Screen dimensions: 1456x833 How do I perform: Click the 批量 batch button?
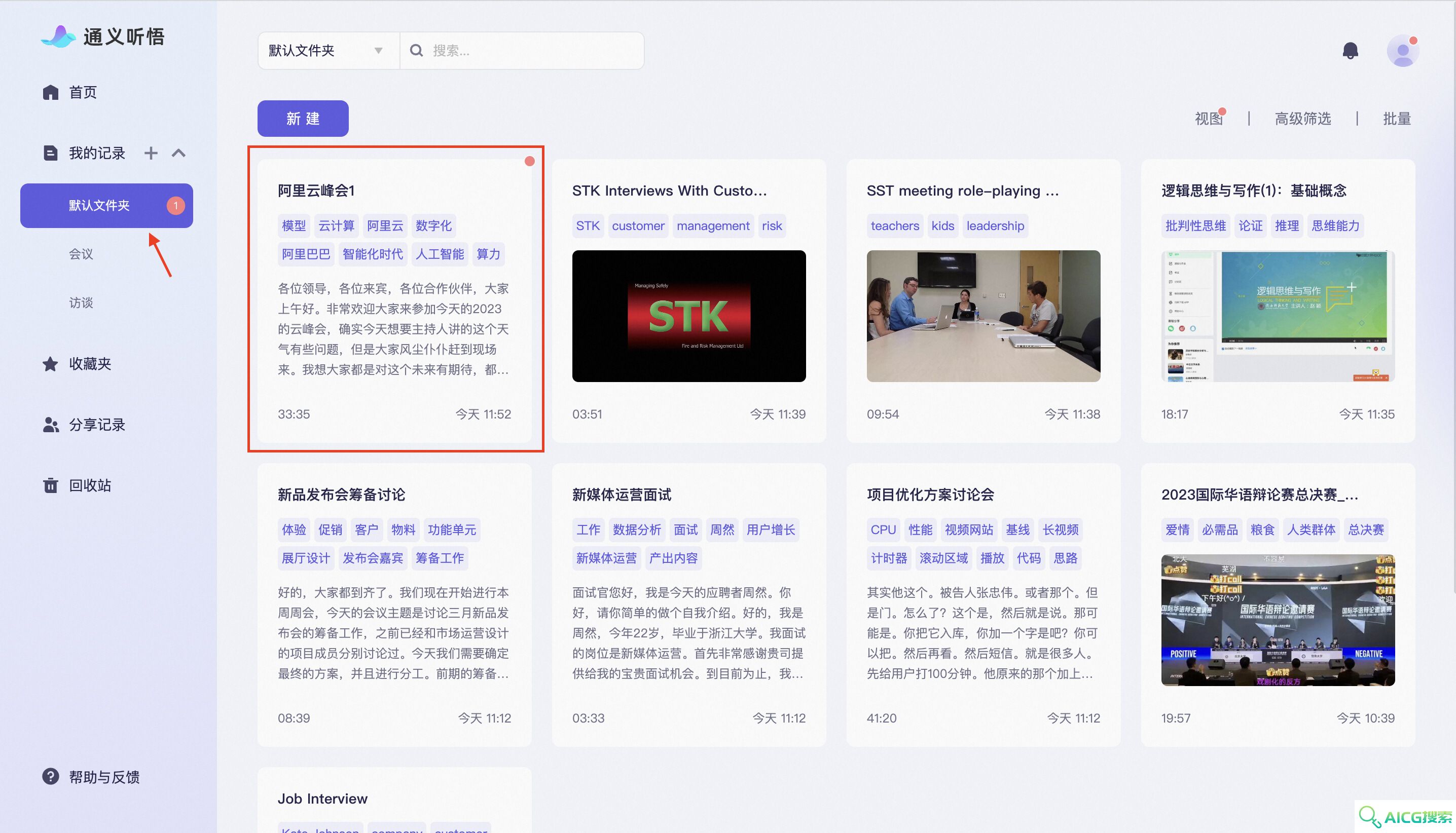coord(1397,119)
